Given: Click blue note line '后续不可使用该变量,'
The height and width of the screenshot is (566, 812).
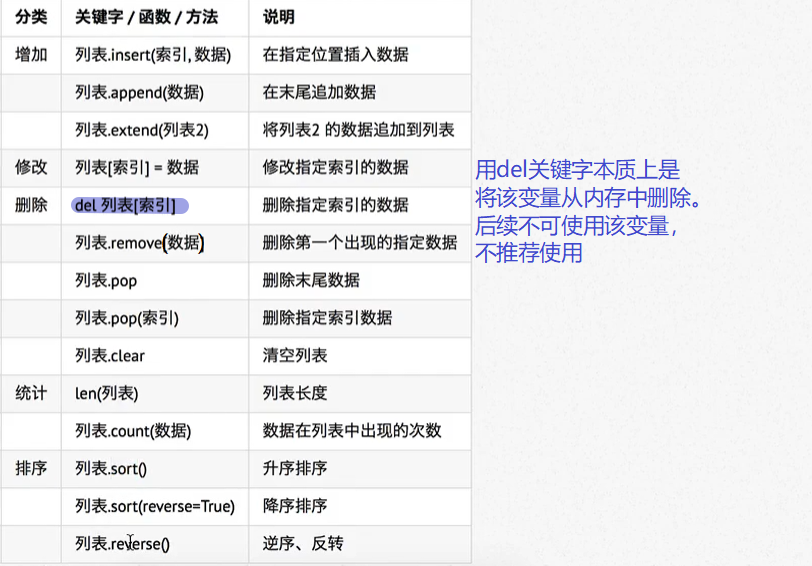Looking at the screenshot, I should (576, 225).
